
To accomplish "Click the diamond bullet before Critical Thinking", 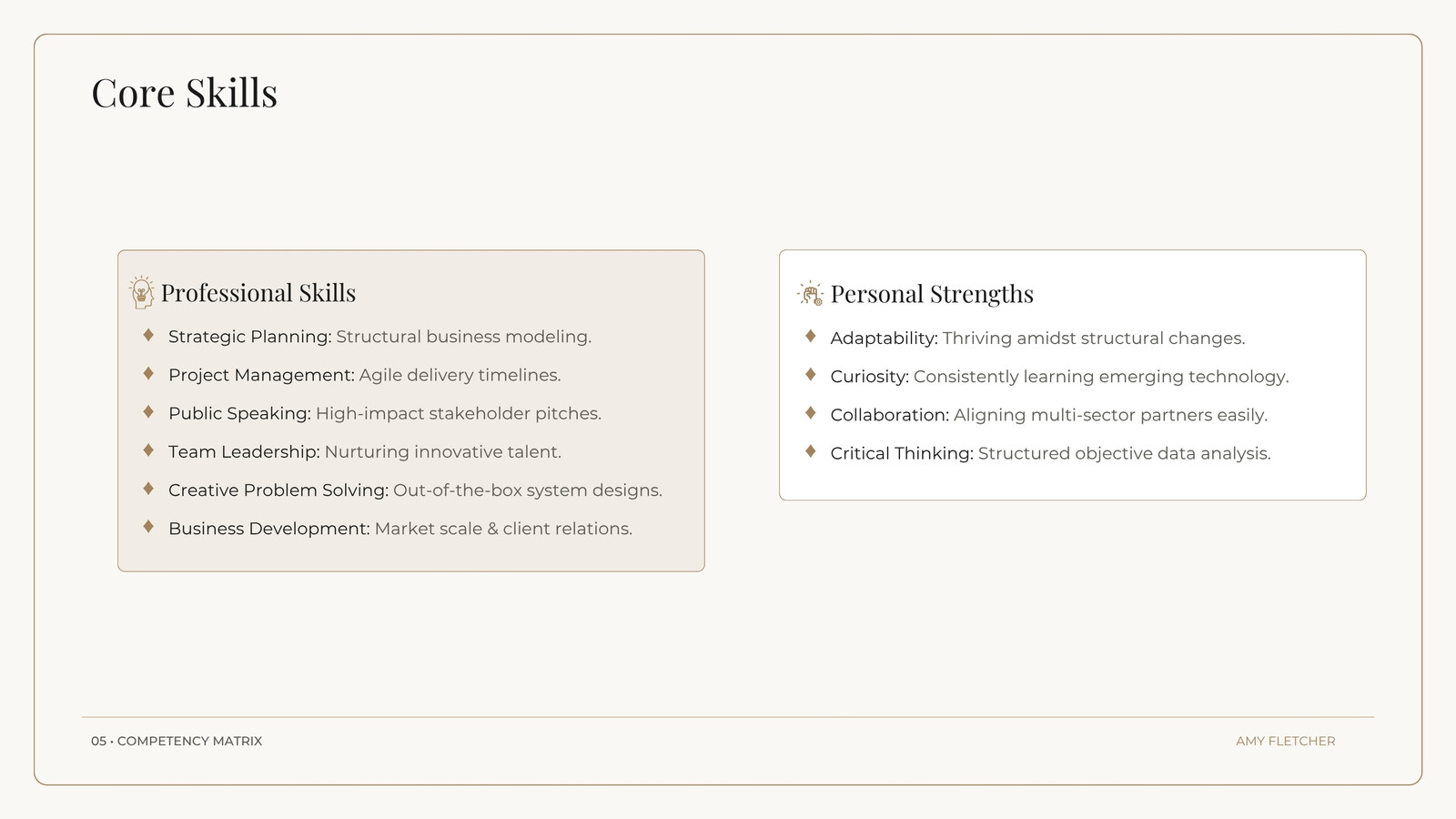I will pos(811,452).
